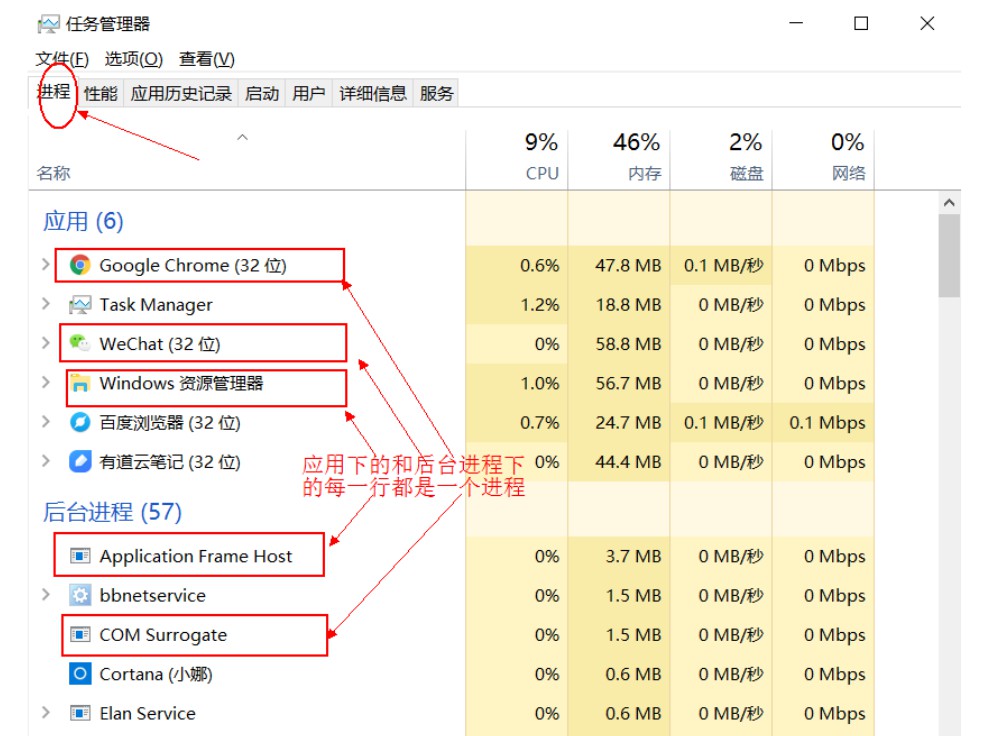
Task: Expand the Google Chrome (32 位) row
Action: (46, 264)
